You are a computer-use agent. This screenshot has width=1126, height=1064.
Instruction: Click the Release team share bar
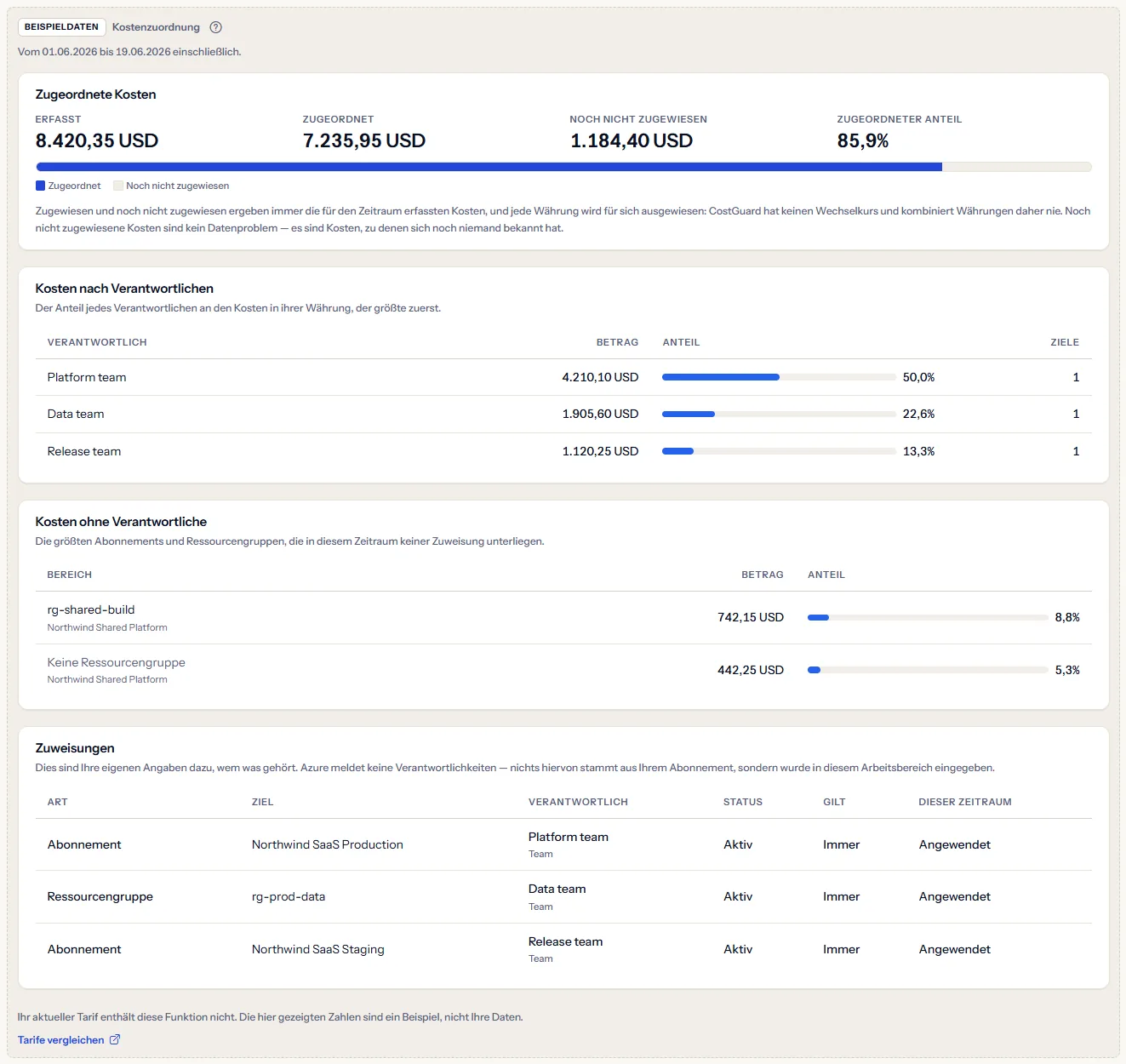pyautogui.click(x=779, y=451)
